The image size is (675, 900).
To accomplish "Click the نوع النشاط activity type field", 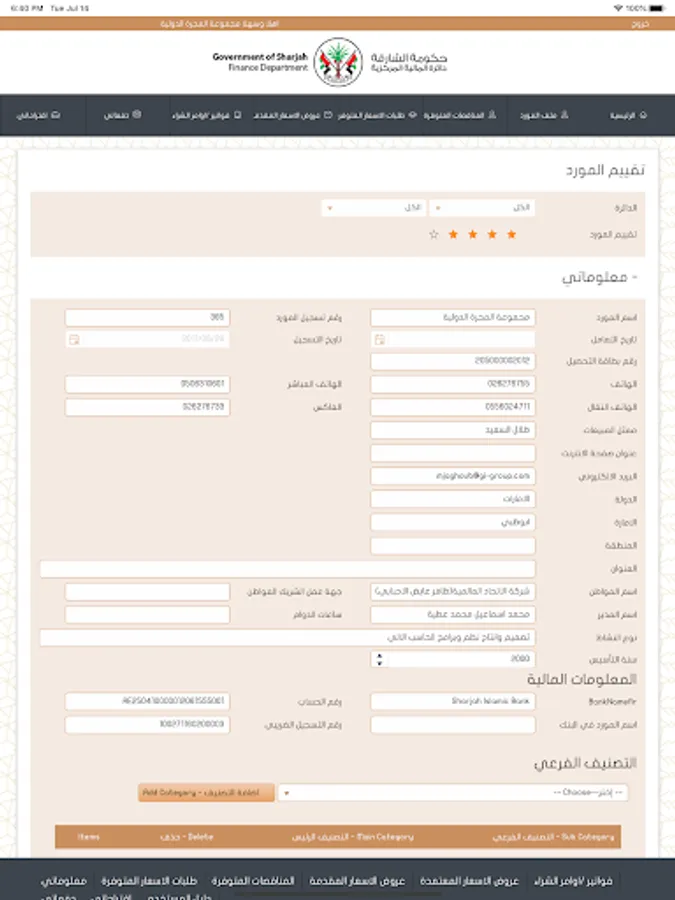I will tap(288, 638).
